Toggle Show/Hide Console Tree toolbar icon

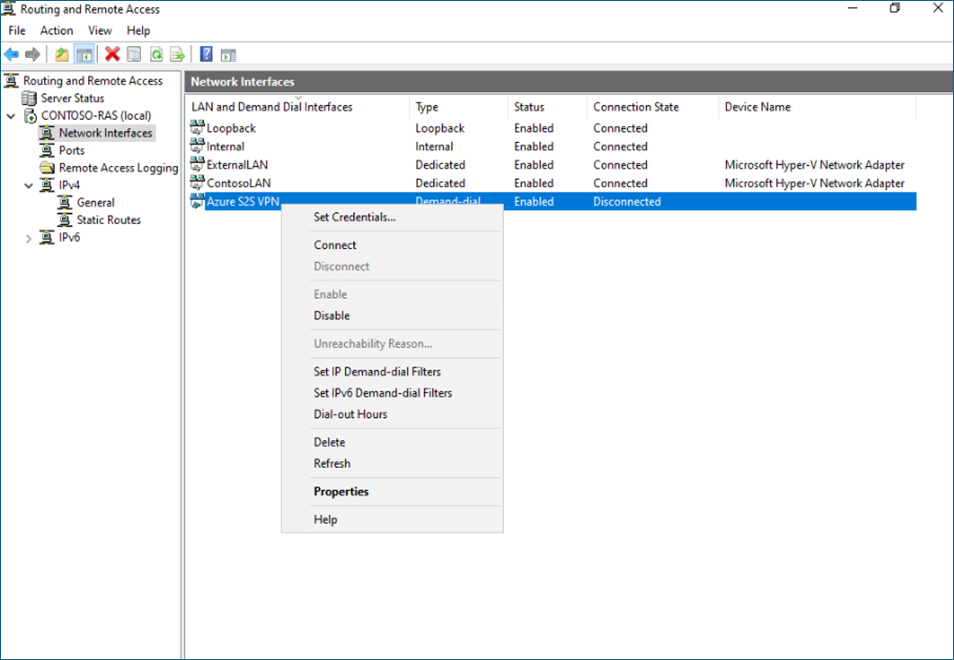point(84,54)
